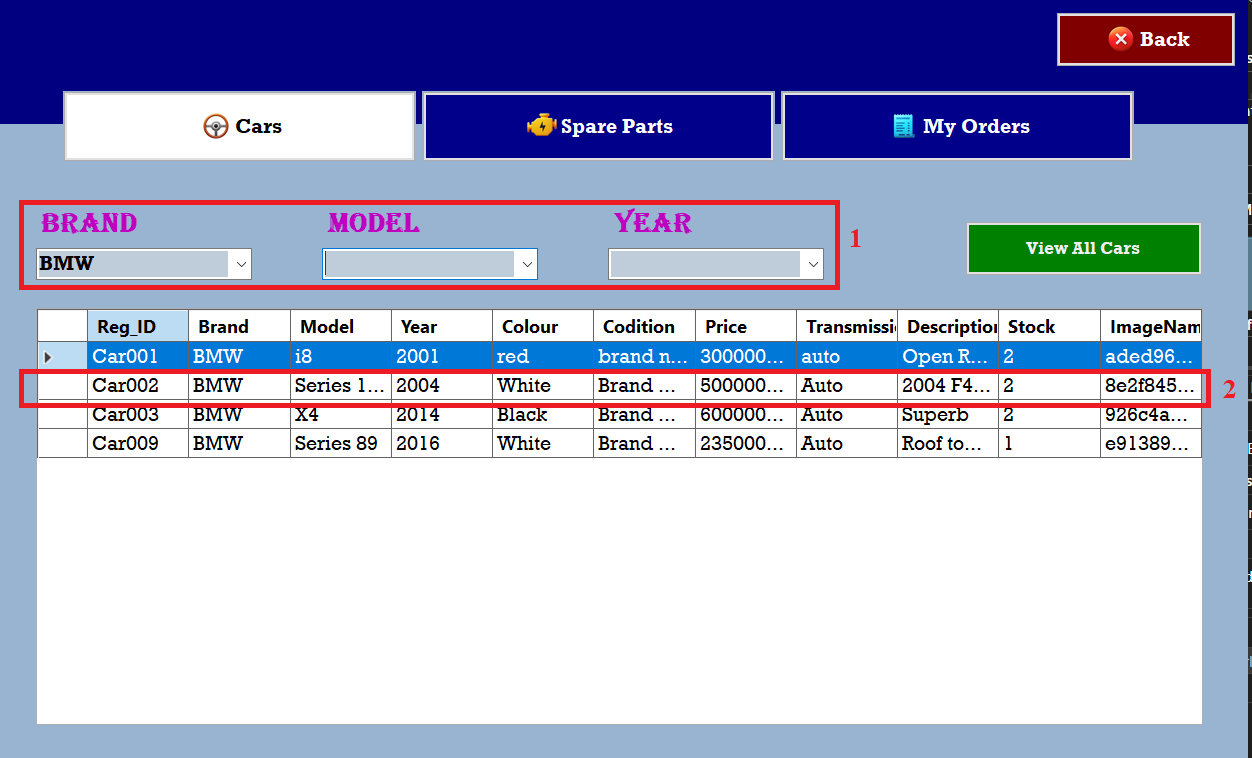The image size is (1252, 758).
Task: Switch to the Cars tab
Action: pos(240,126)
